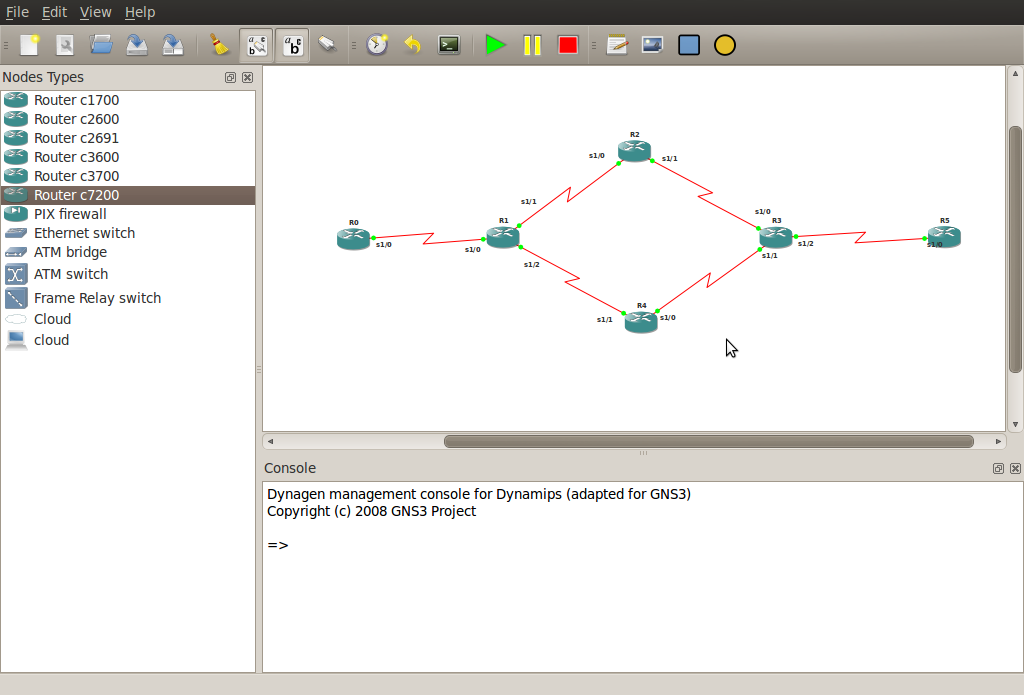Click canvas scroll-down arrow

pyautogui.click(x=1015, y=425)
